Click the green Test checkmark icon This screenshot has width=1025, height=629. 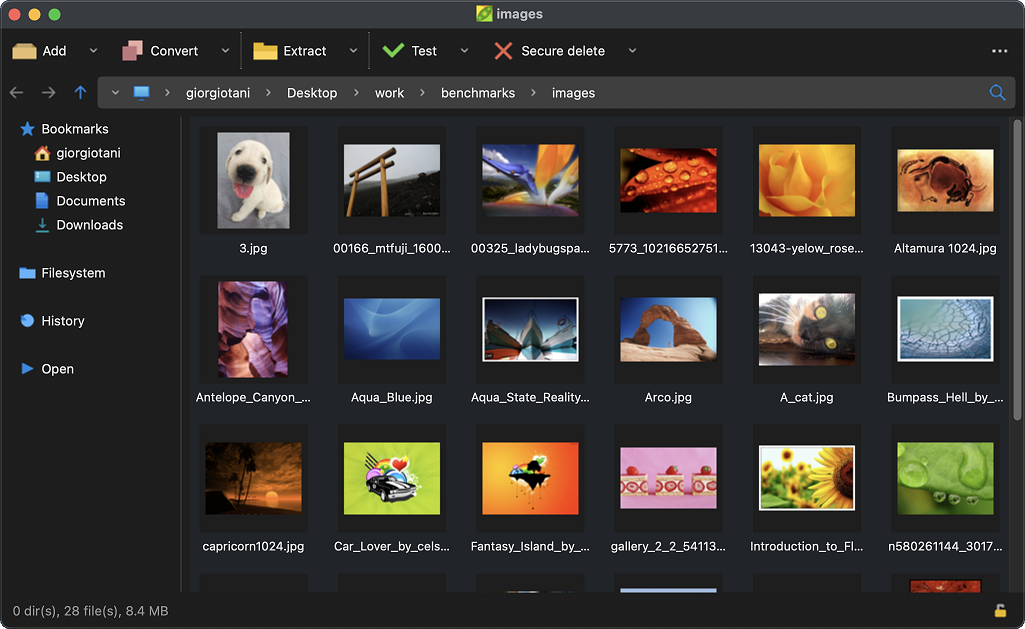(391, 50)
